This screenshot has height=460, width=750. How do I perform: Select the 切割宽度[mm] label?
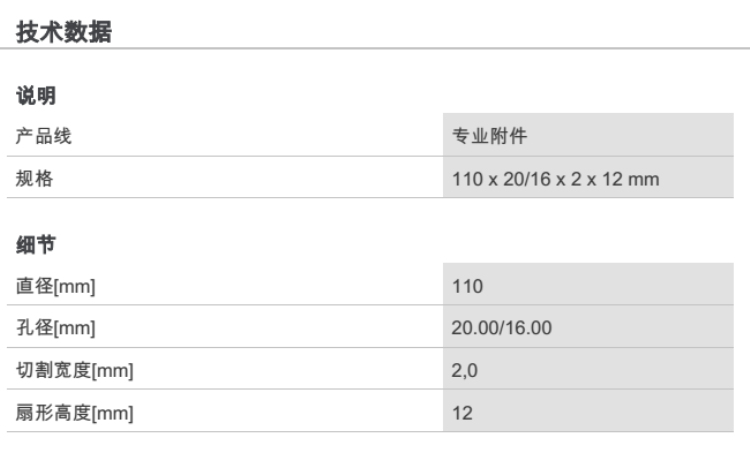pyautogui.click(x=76, y=370)
